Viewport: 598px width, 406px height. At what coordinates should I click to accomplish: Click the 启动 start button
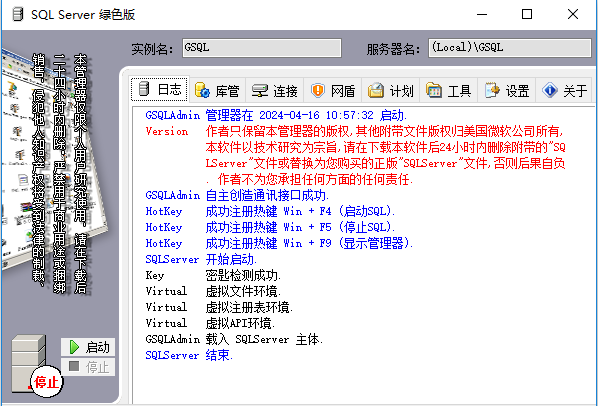coord(88,347)
